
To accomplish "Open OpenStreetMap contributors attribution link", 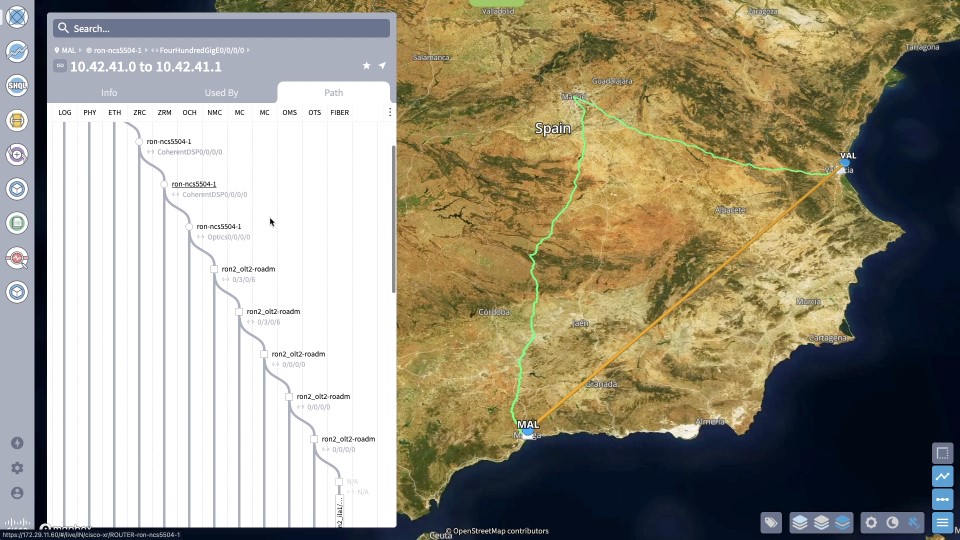I will tap(501, 531).
